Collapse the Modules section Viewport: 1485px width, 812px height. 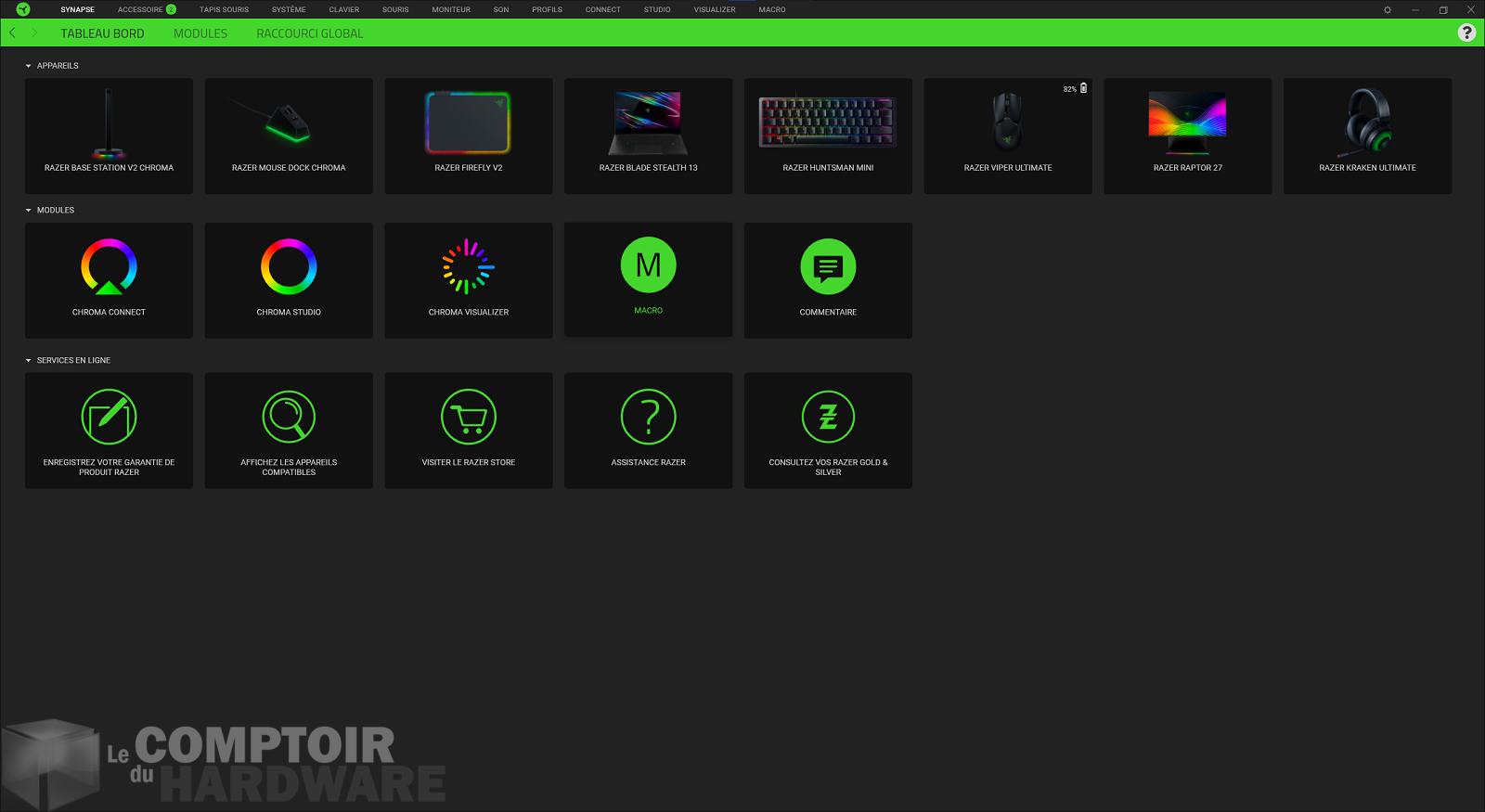pyautogui.click(x=29, y=211)
